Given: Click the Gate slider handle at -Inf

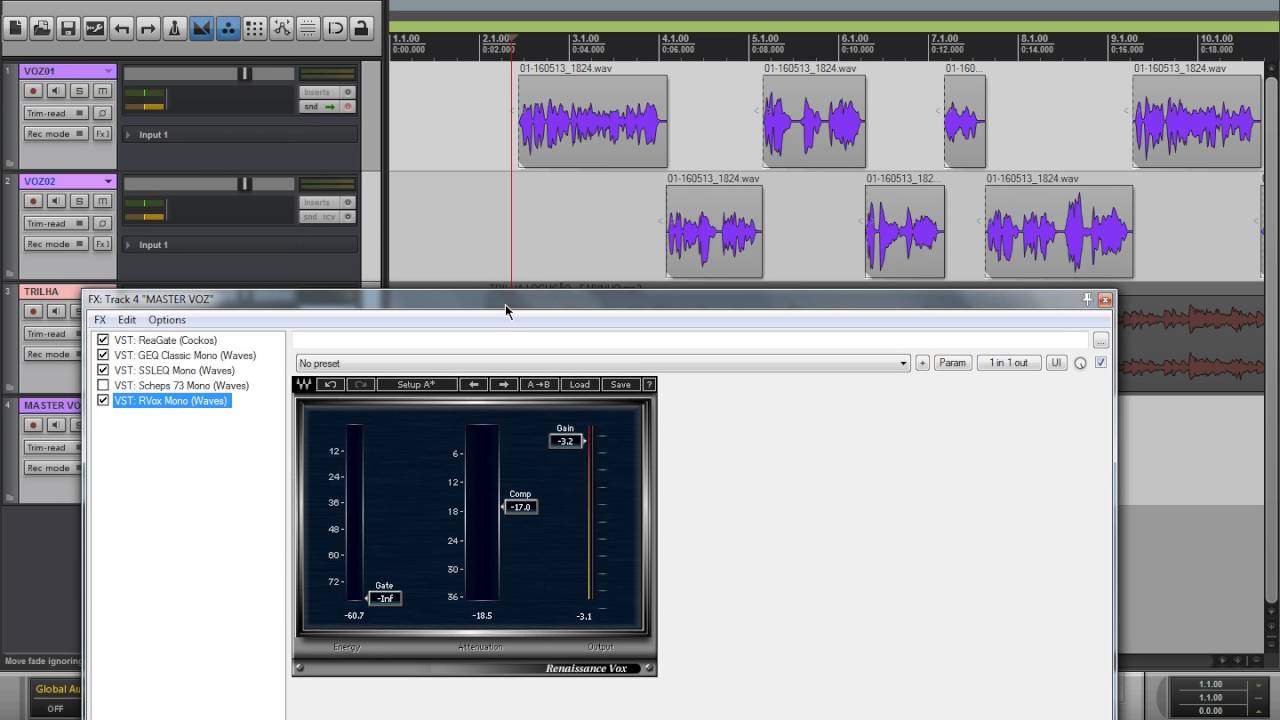Looking at the screenshot, I should pyautogui.click(x=385, y=598).
